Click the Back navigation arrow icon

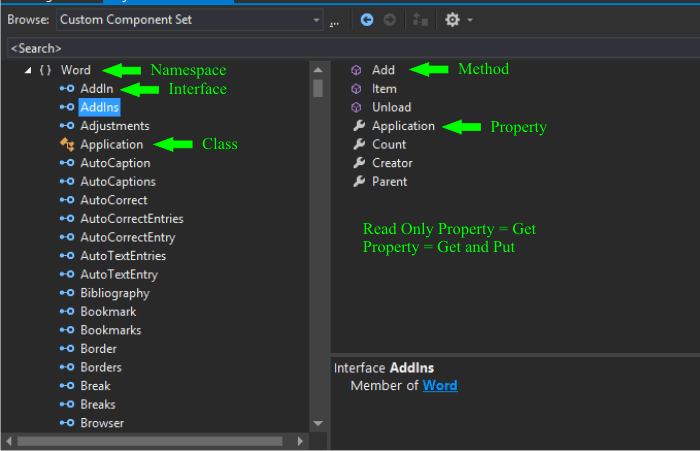click(367, 20)
